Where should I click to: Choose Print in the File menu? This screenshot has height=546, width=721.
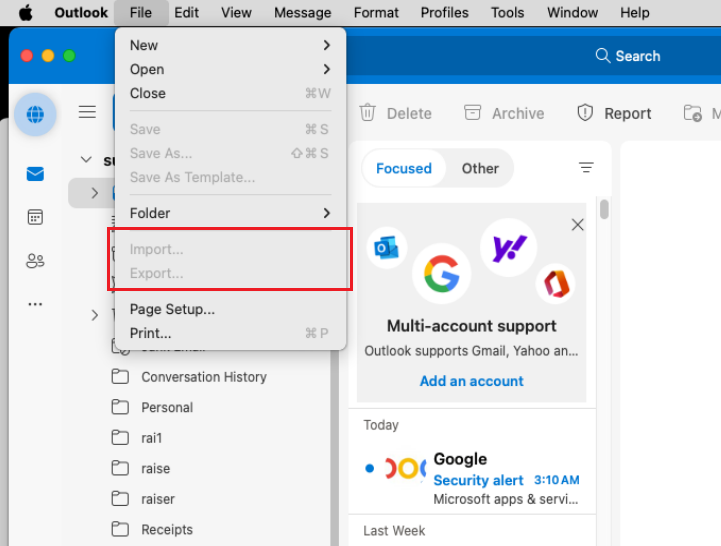pyautogui.click(x=230, y=333)
